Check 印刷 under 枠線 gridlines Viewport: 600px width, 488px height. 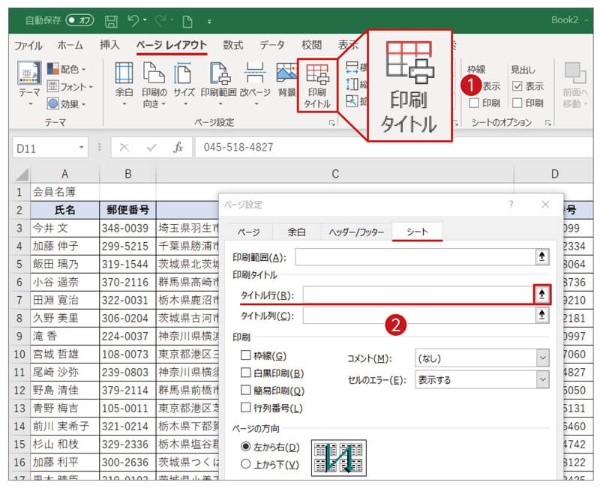coord(474,103)
